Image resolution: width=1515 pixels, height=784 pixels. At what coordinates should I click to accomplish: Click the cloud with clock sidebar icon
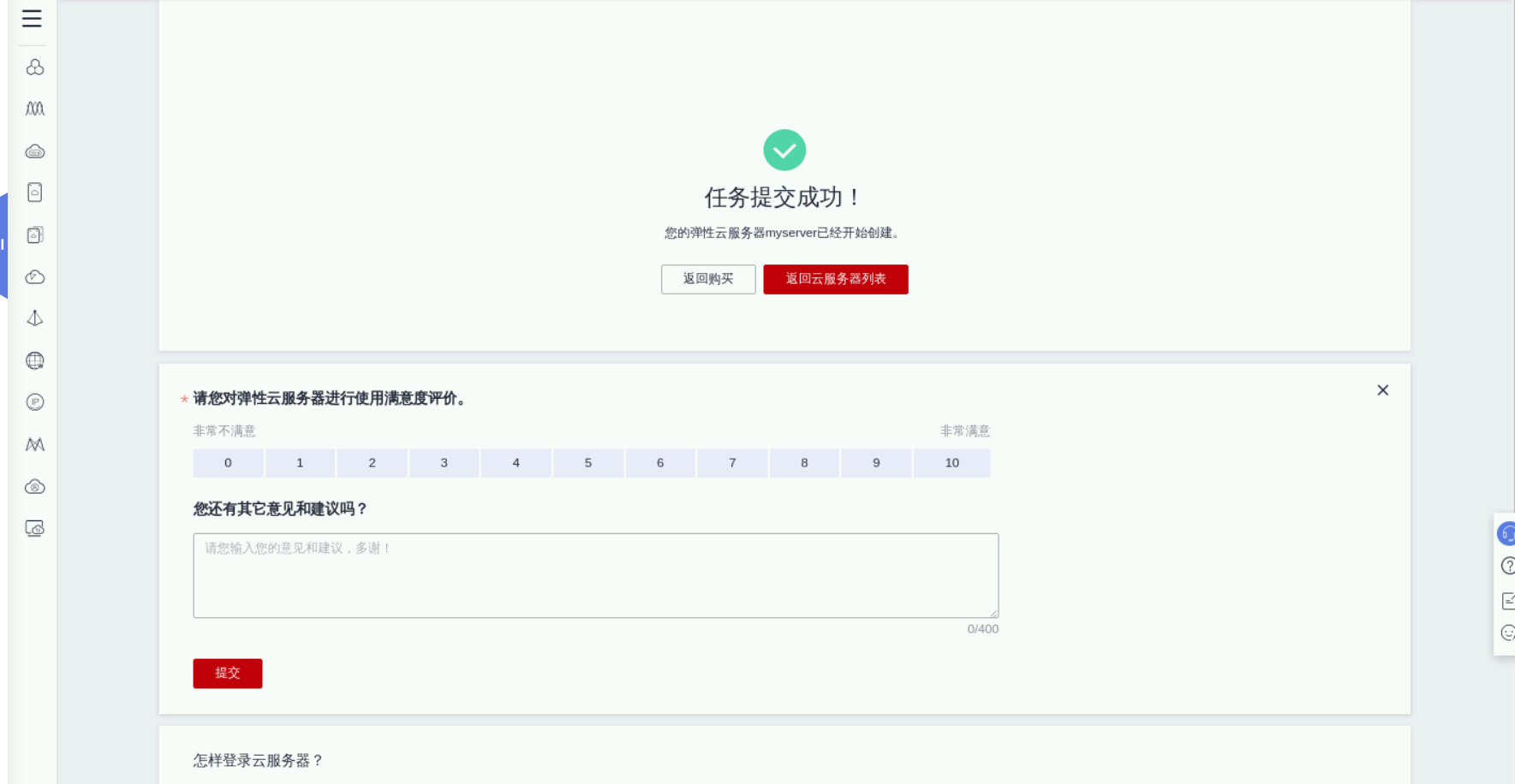(34, 276)
